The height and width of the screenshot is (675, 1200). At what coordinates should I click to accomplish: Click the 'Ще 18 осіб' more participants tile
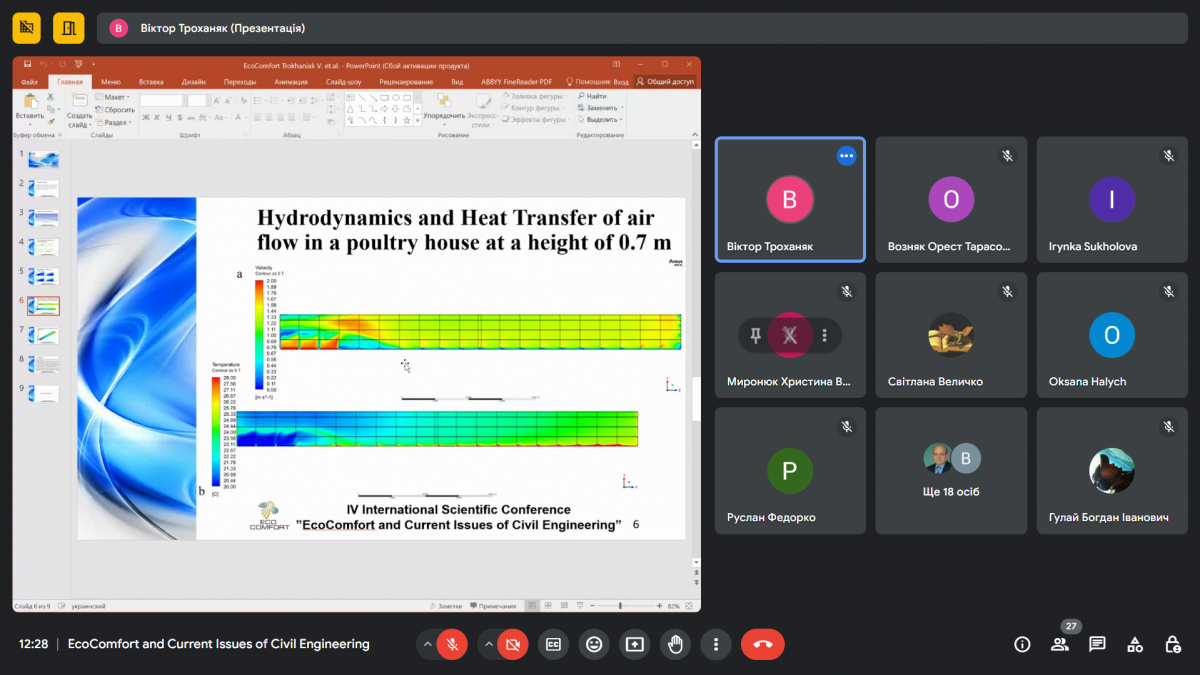point(951,470)
